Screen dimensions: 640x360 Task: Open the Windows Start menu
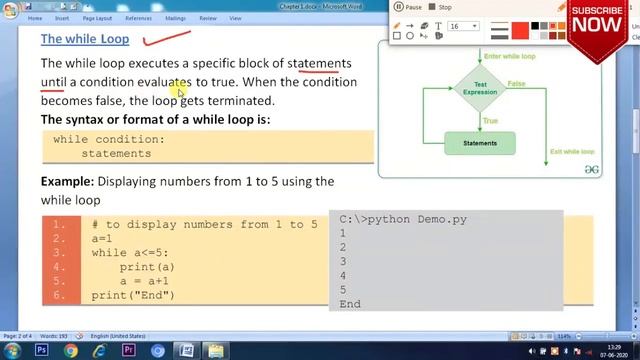12,351
